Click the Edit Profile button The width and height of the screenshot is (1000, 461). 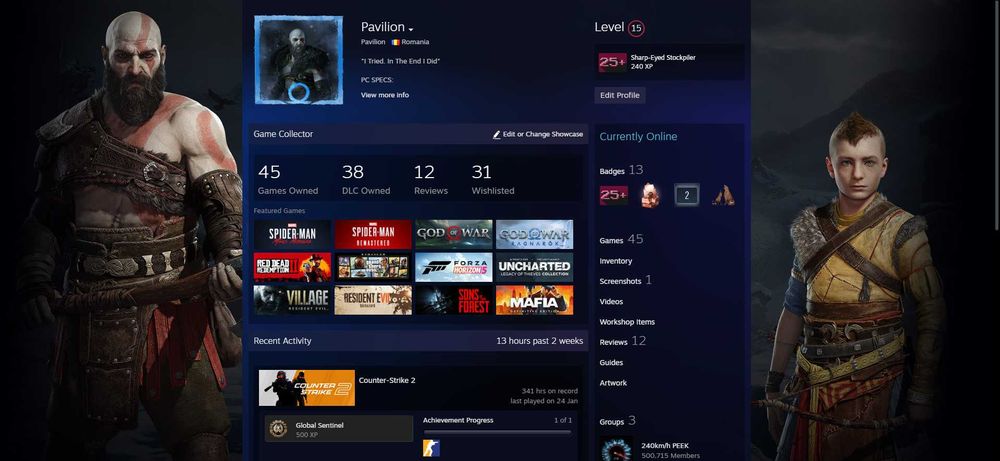point(619,95)
